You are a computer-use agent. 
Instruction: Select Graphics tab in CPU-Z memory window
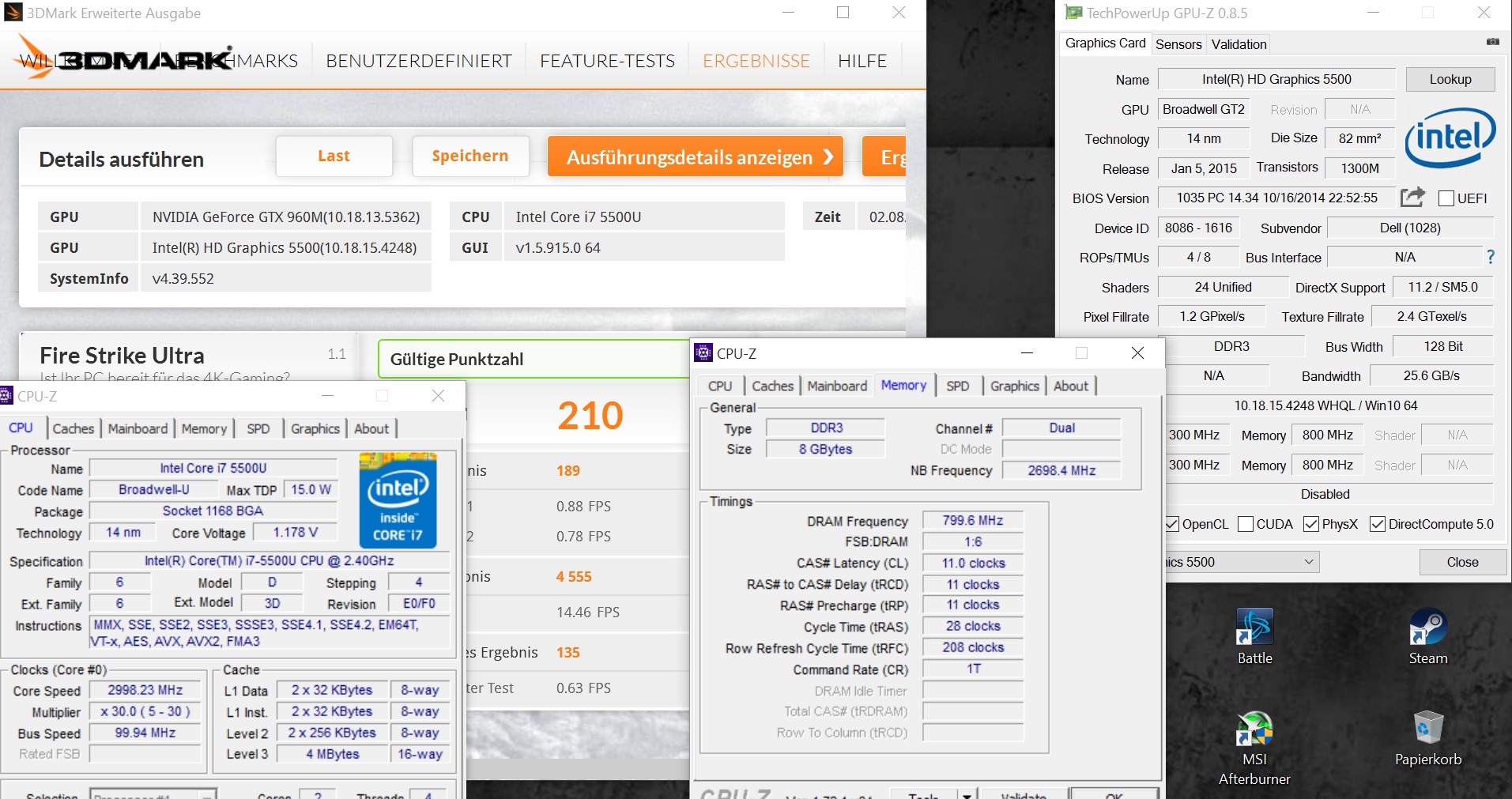click(1014, 386)
